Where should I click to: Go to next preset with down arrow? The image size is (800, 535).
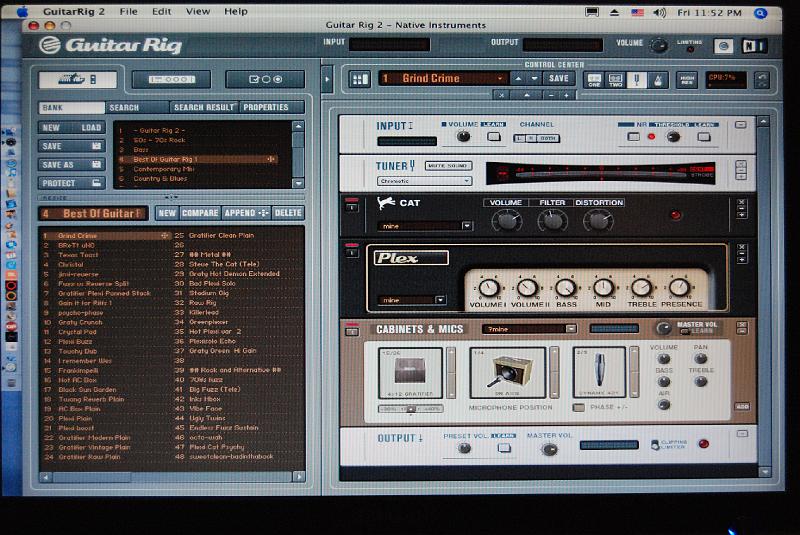click(534, 79)
